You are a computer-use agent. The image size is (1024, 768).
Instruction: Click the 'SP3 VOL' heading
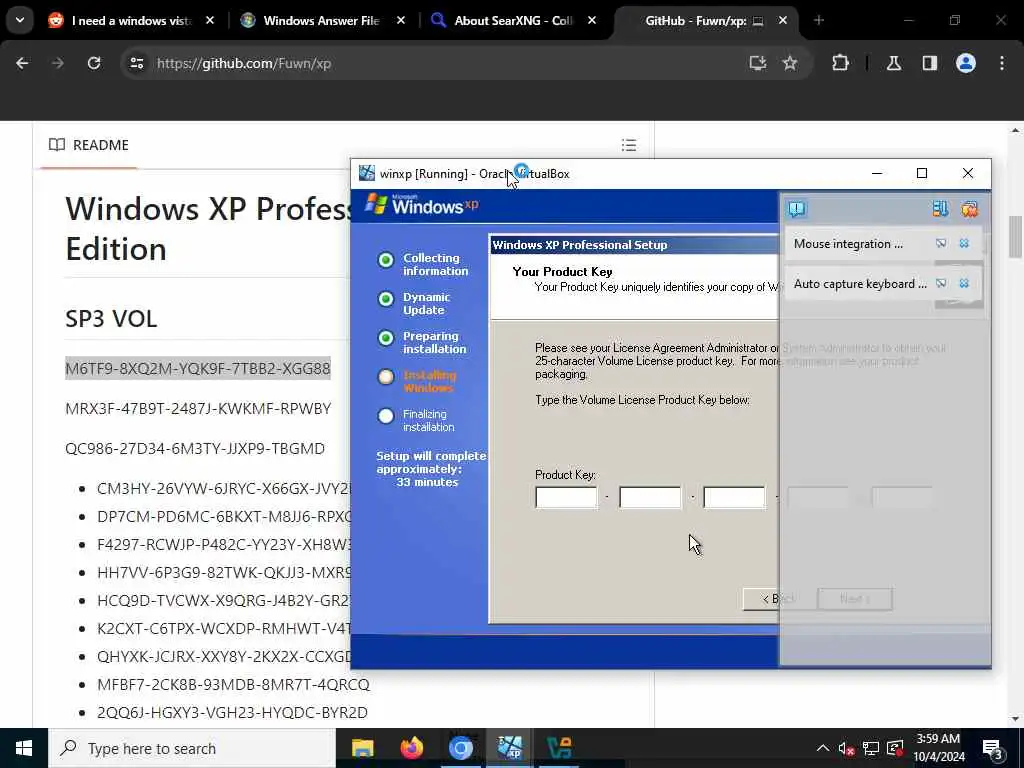click(111, 319)
